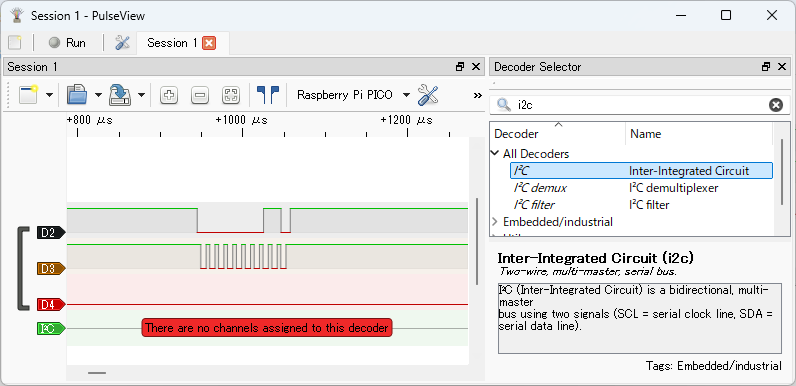The height and width of the screenshot is (386, 796).
Task: Close the Session 1 tab with the red X
Action: pos(209,43)
